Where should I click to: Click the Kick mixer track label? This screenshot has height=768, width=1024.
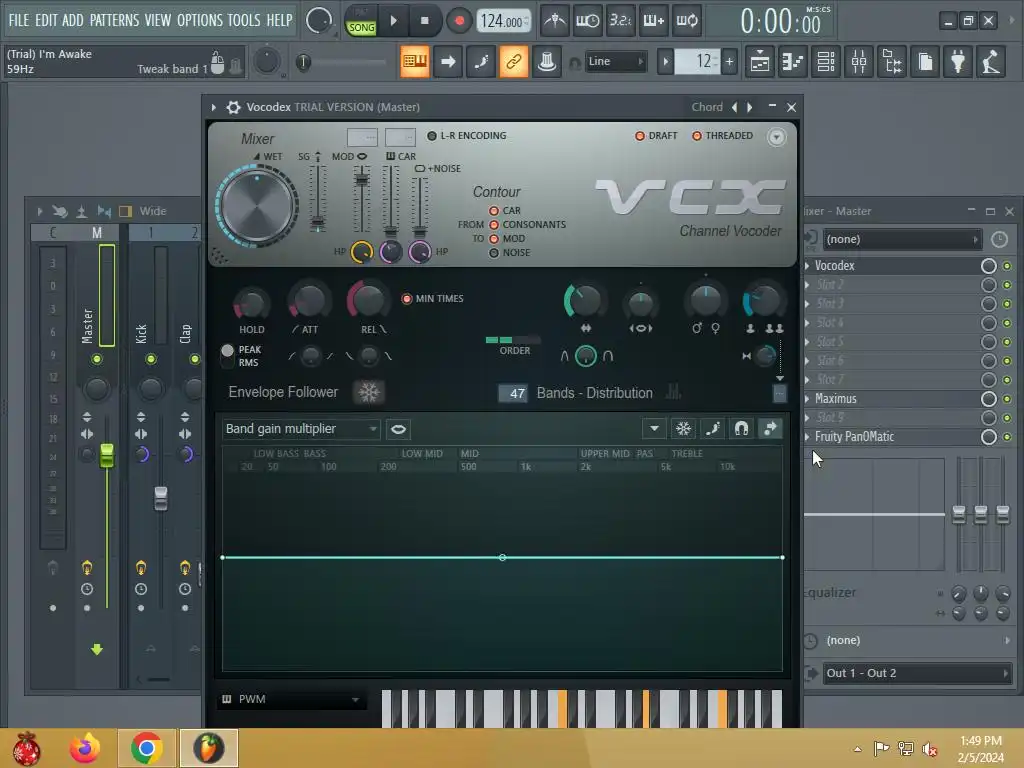(x=141, y=334)
